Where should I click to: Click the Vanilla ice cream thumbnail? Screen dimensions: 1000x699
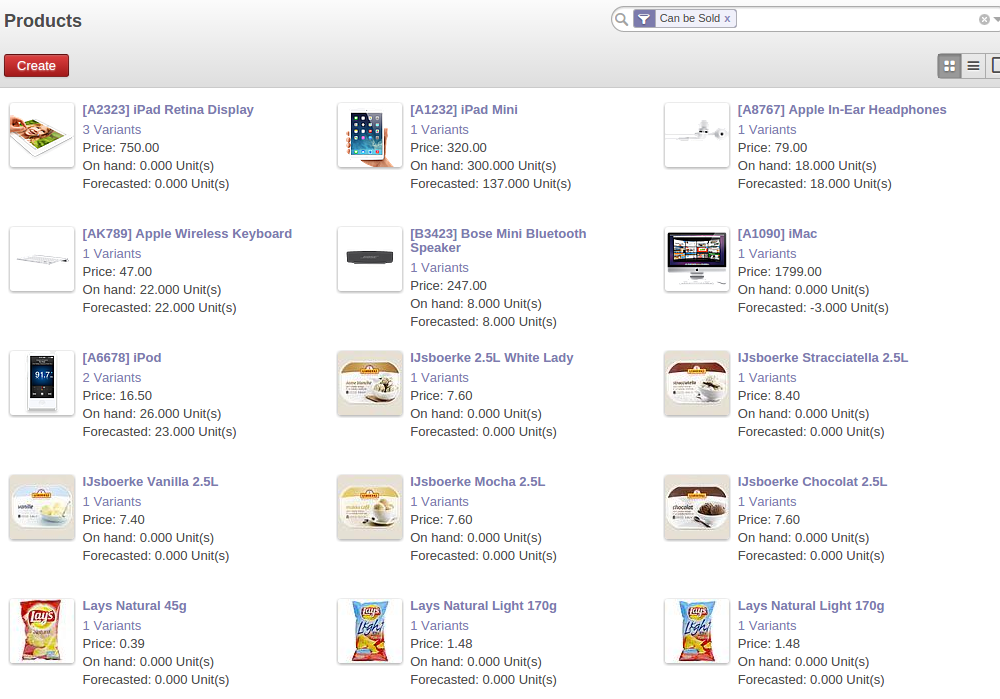[42, 507]
